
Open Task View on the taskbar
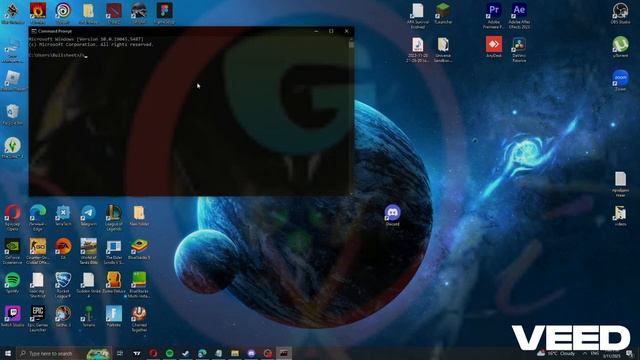coord(120,353)
